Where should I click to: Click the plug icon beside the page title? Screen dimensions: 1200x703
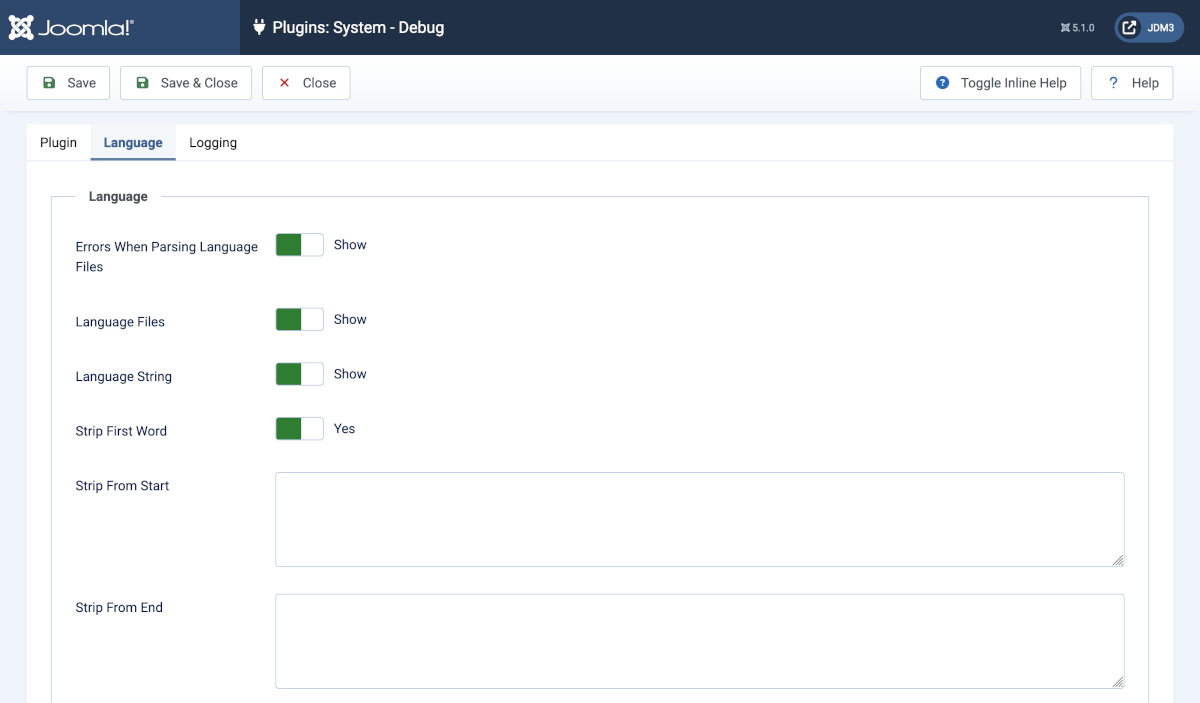pyautogui.click(x=260, y=27)
